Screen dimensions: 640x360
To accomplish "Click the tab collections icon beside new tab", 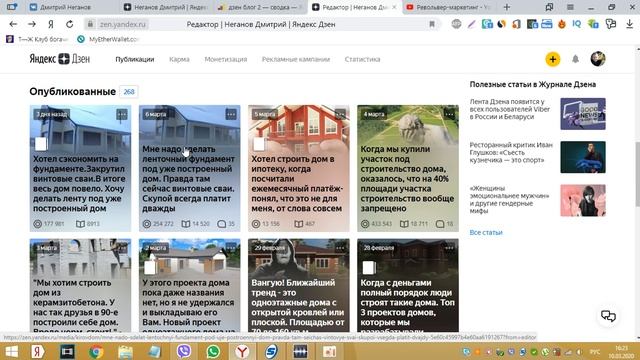I will click(549, 7).
